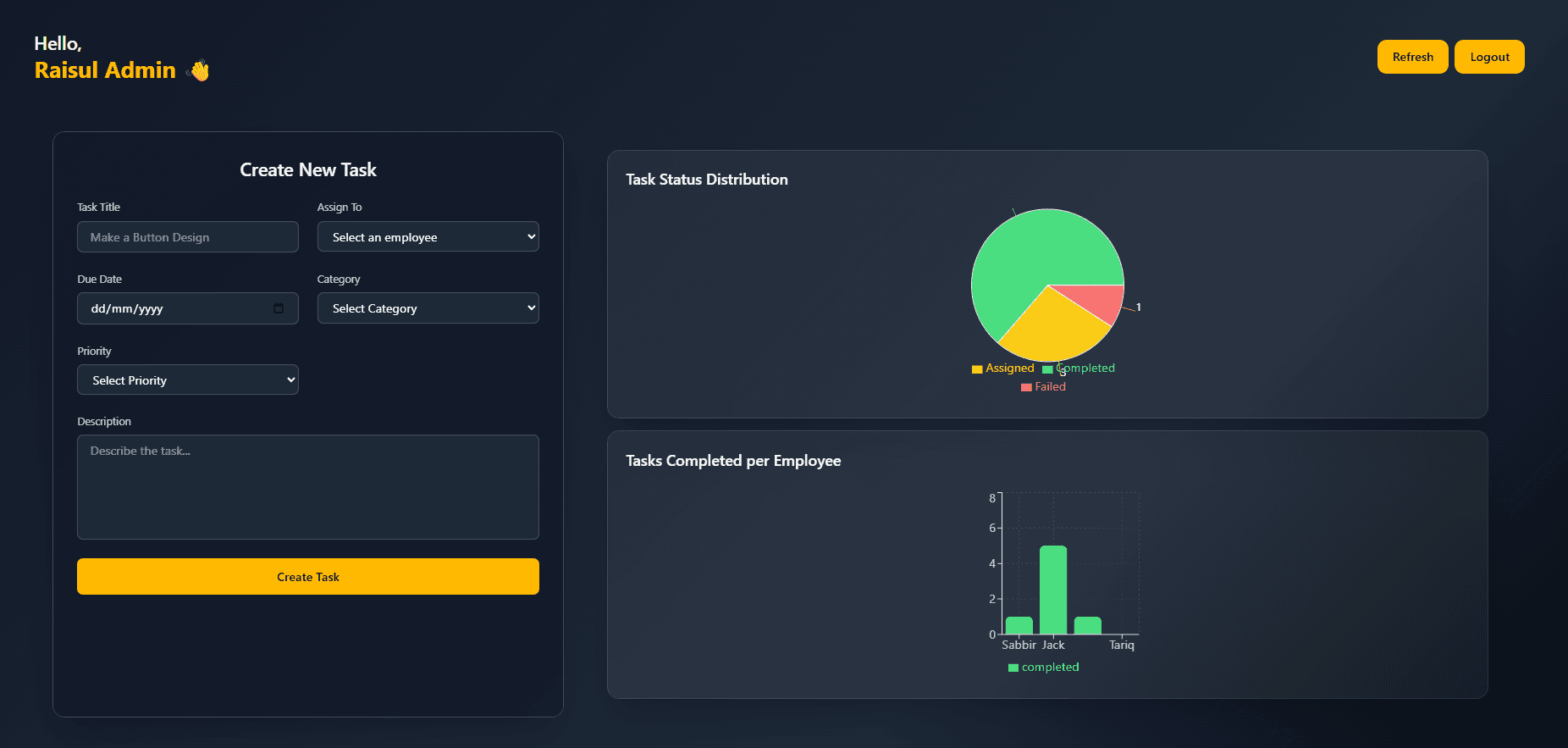Click the dd/mm/yyyy date field text
The image size is (1568, 748).
coord(127,308)
